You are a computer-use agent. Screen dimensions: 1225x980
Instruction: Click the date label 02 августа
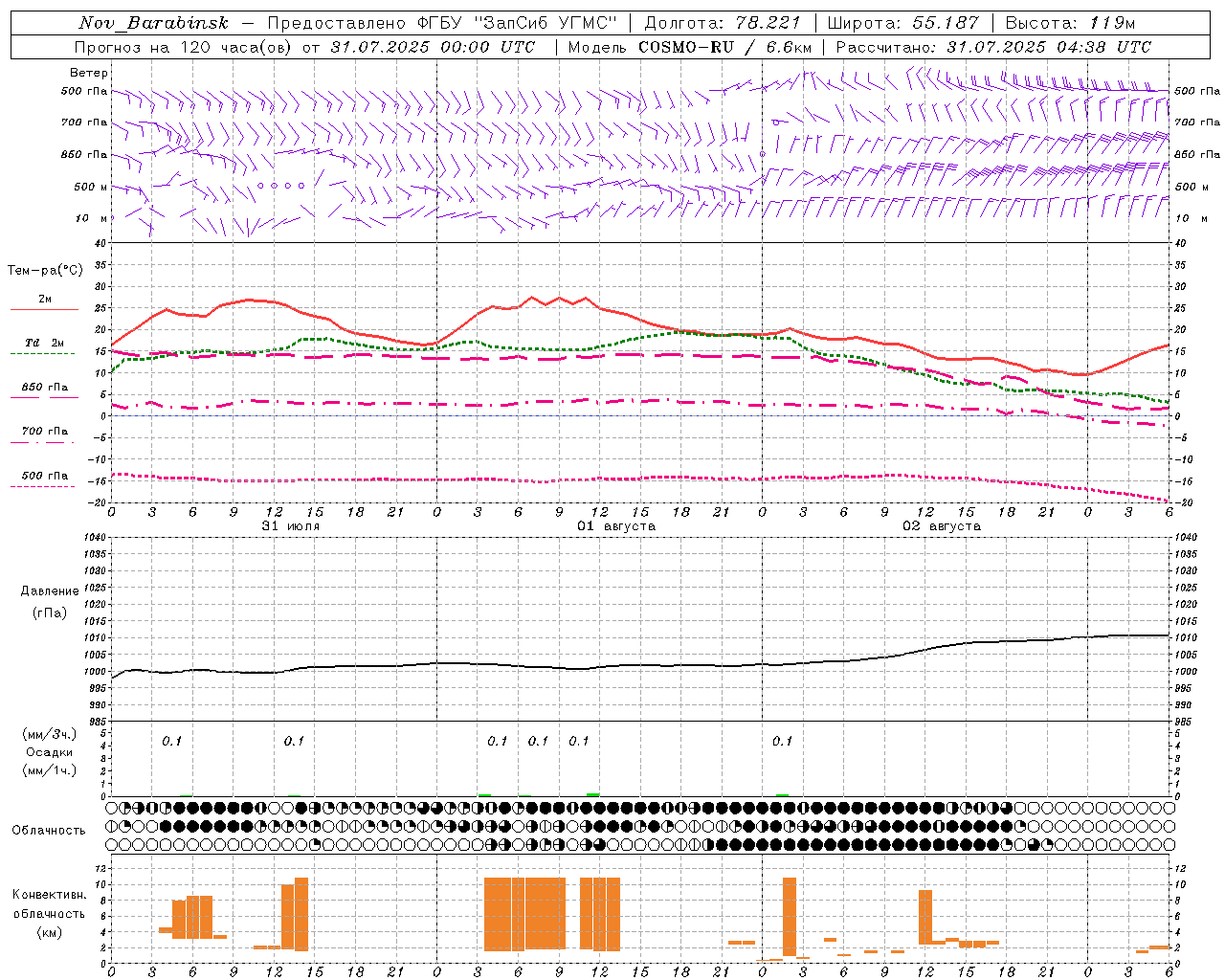(941, 526)
